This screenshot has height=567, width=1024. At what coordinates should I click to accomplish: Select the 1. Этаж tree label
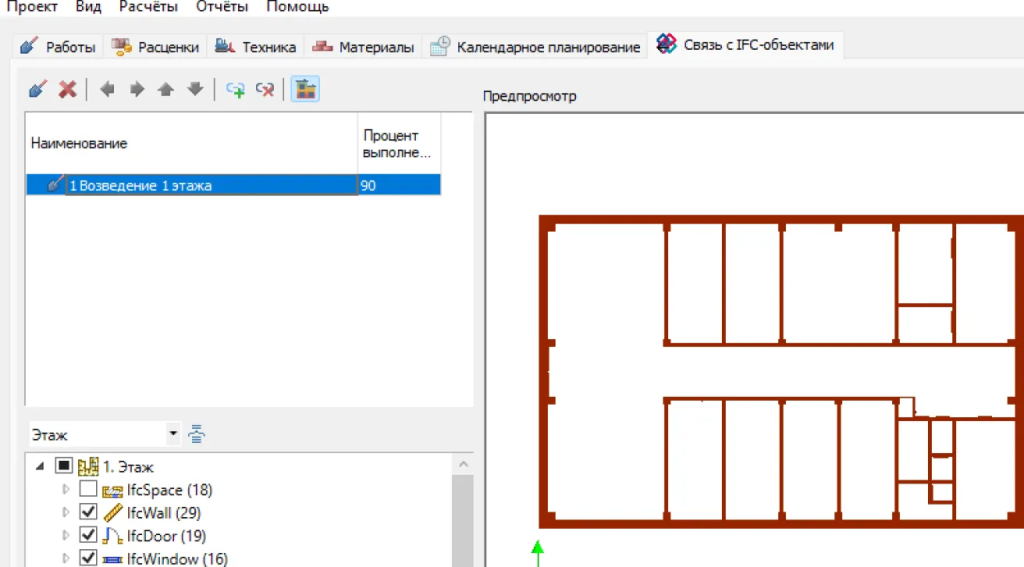point(128,467)
